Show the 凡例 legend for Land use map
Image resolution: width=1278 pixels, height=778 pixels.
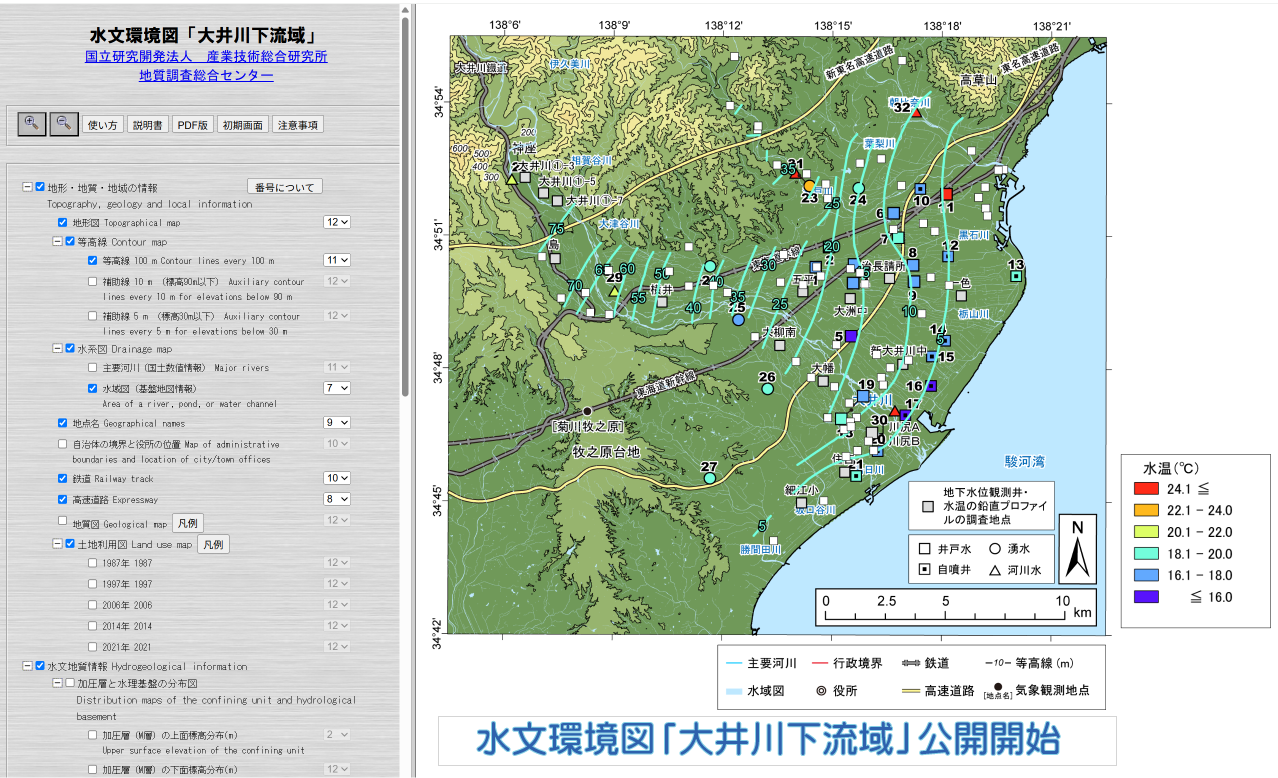[211, 545]
